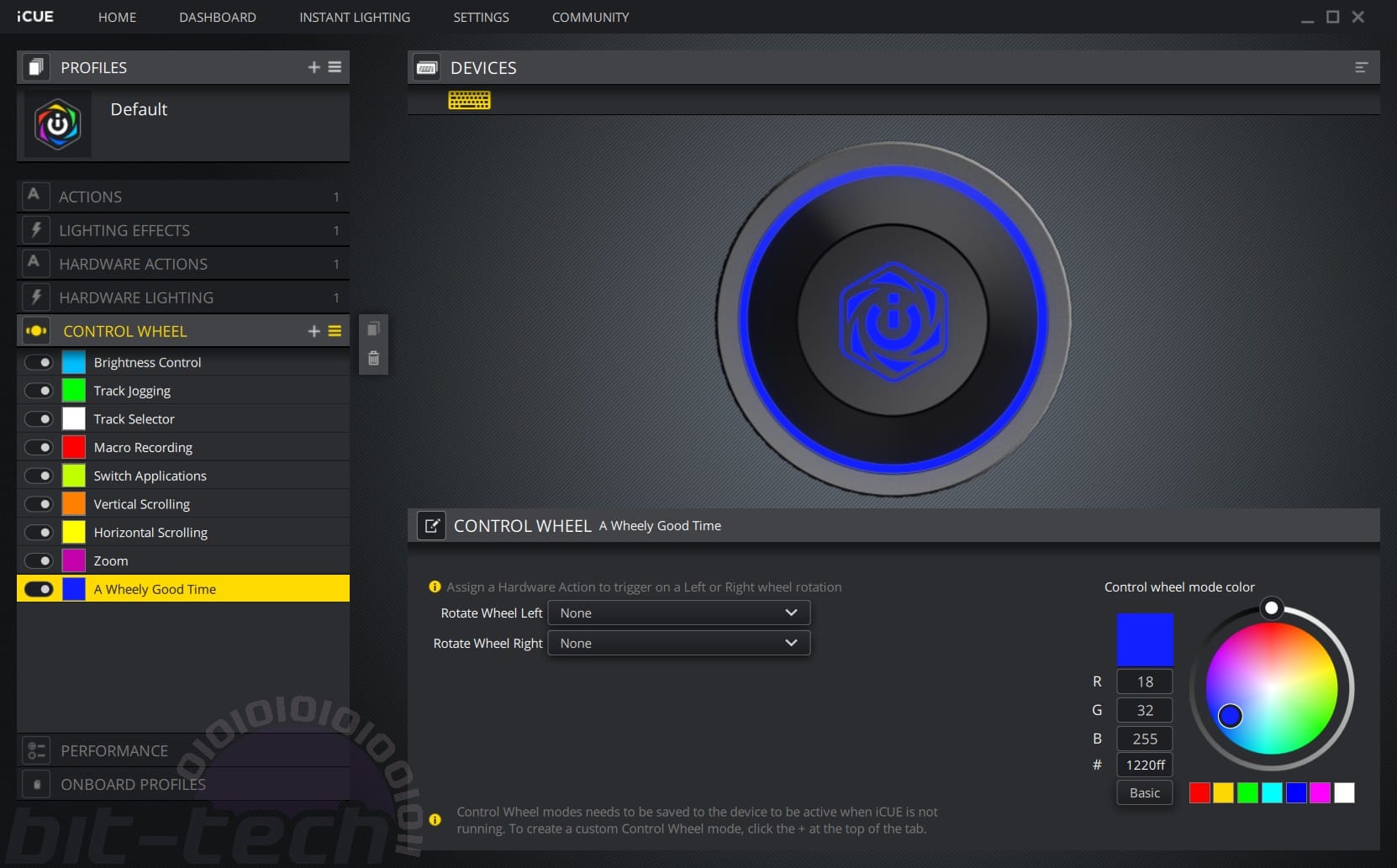Toggle the Switch Applications mode switch
The height and width of the screenshot is (868, 1397).
point(39,476)
